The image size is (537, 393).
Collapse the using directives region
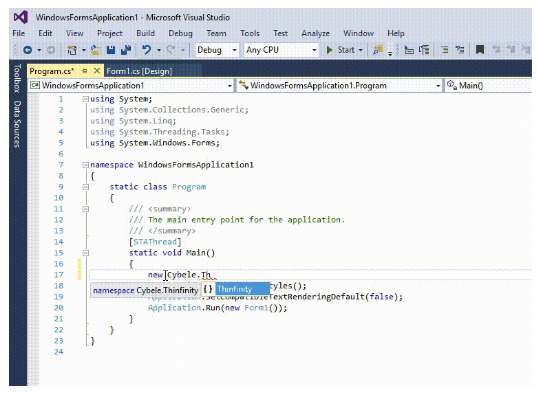point(85,99)
